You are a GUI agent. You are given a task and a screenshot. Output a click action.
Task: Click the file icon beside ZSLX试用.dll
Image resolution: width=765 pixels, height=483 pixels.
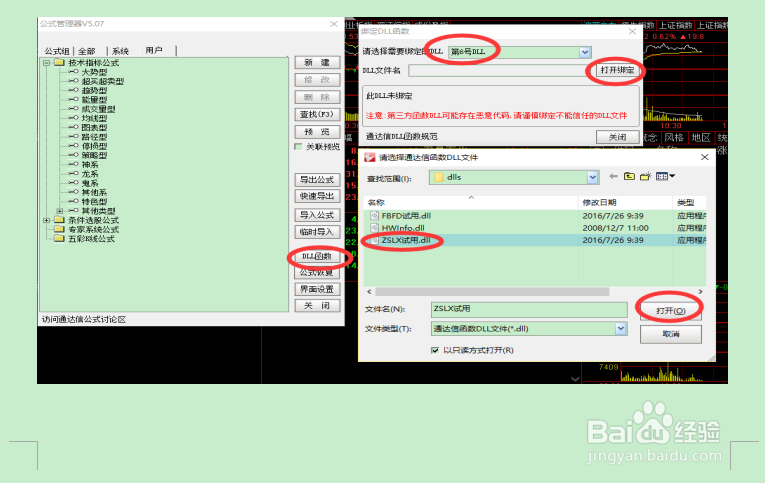374,240
